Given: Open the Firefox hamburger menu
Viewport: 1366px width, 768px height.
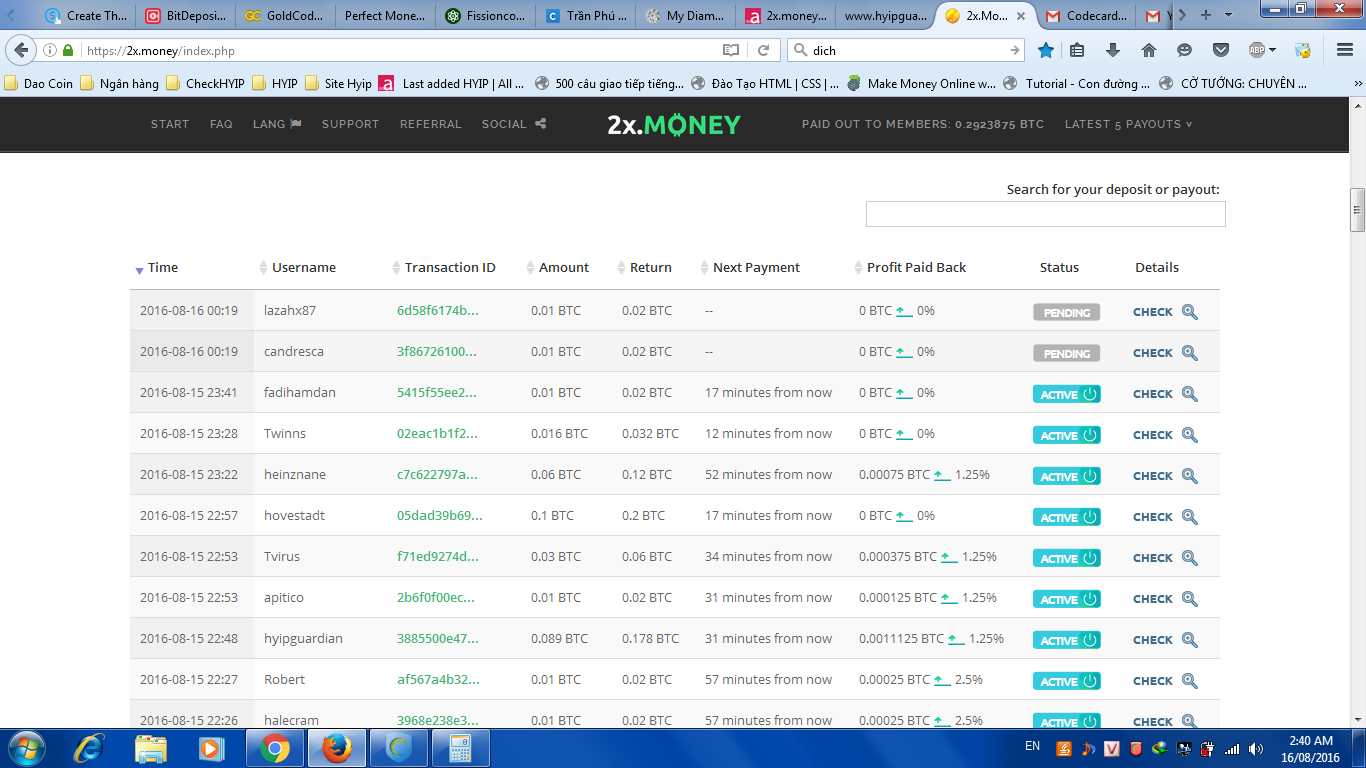Looking at the screenshot, I should pyautogui.click(x=1345, y=50).
